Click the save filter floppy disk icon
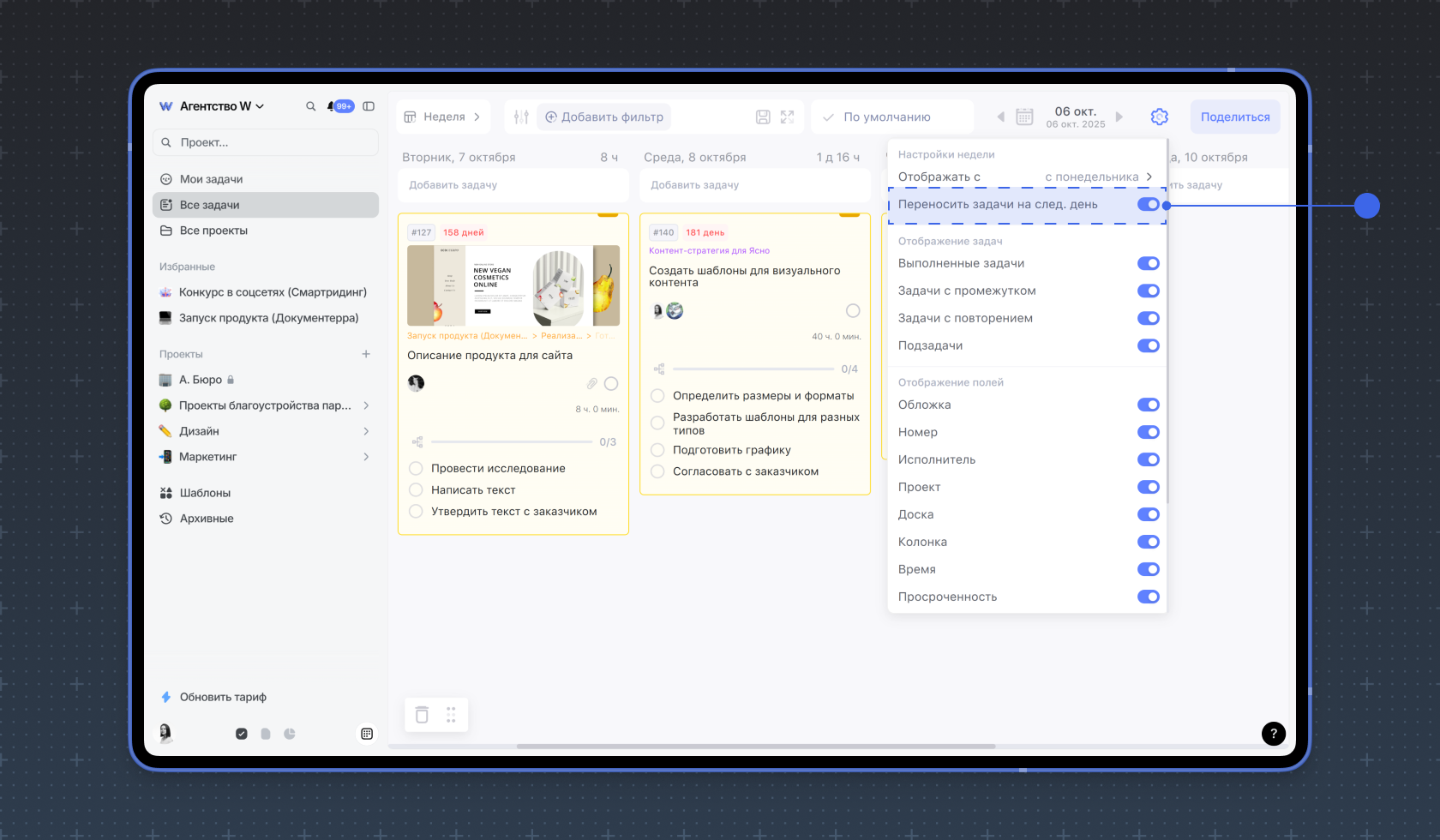The image size is (1440, 840). pos(763,117)
